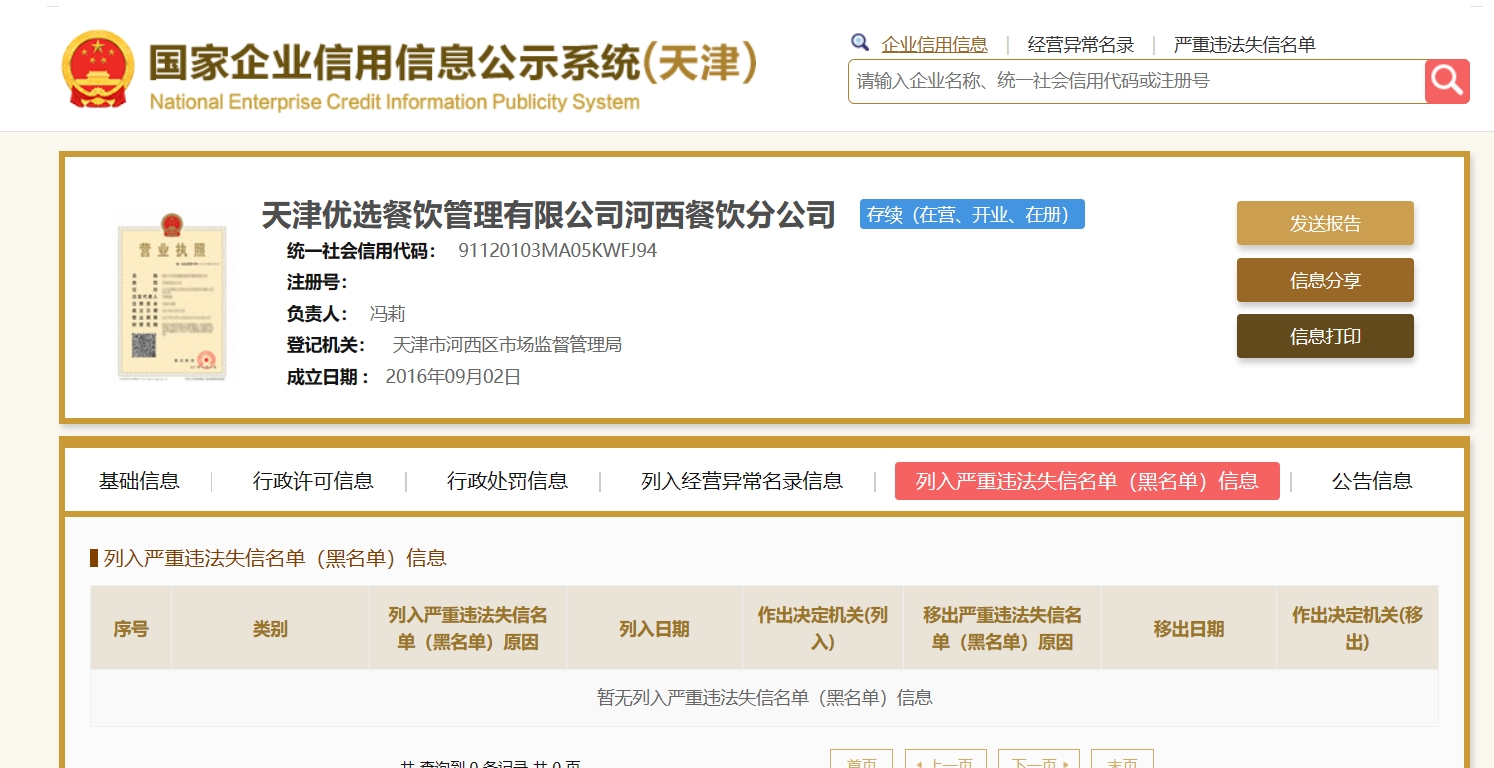Click the 信息打印 button
The width and height of the screenshot is (1494, 768).
coord(1325,336)
